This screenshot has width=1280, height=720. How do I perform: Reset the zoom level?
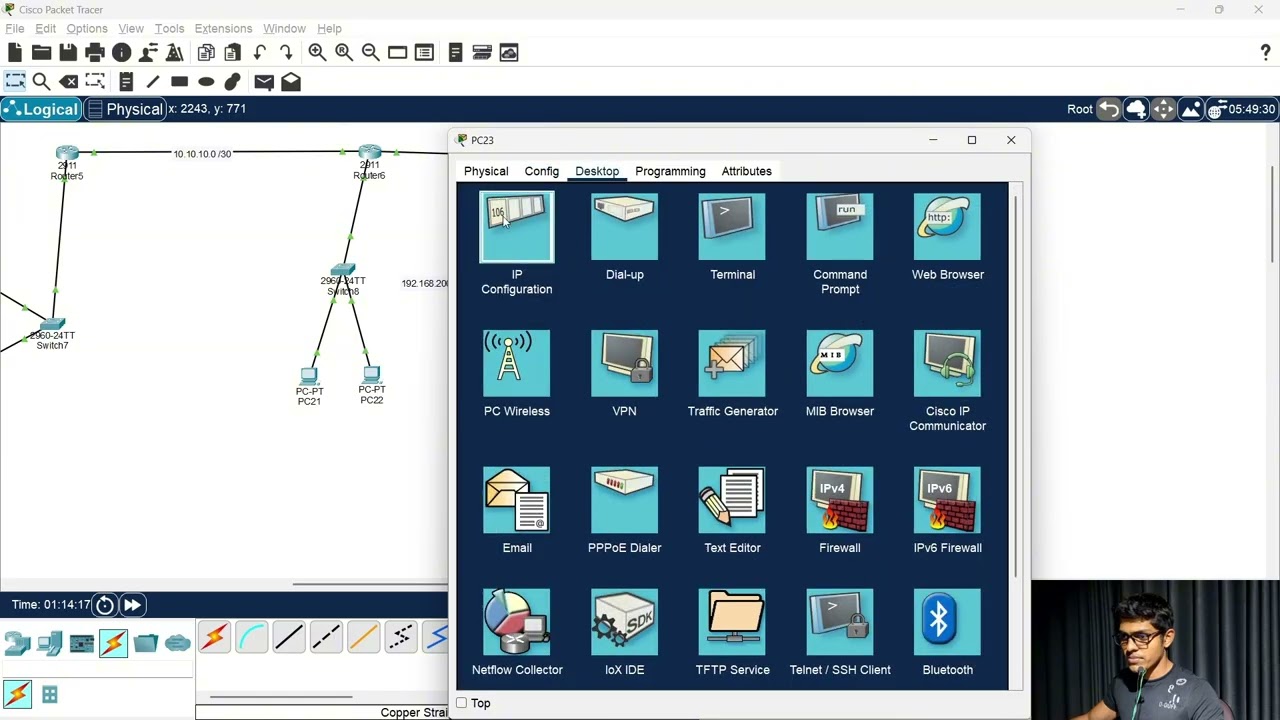(344, 52)
